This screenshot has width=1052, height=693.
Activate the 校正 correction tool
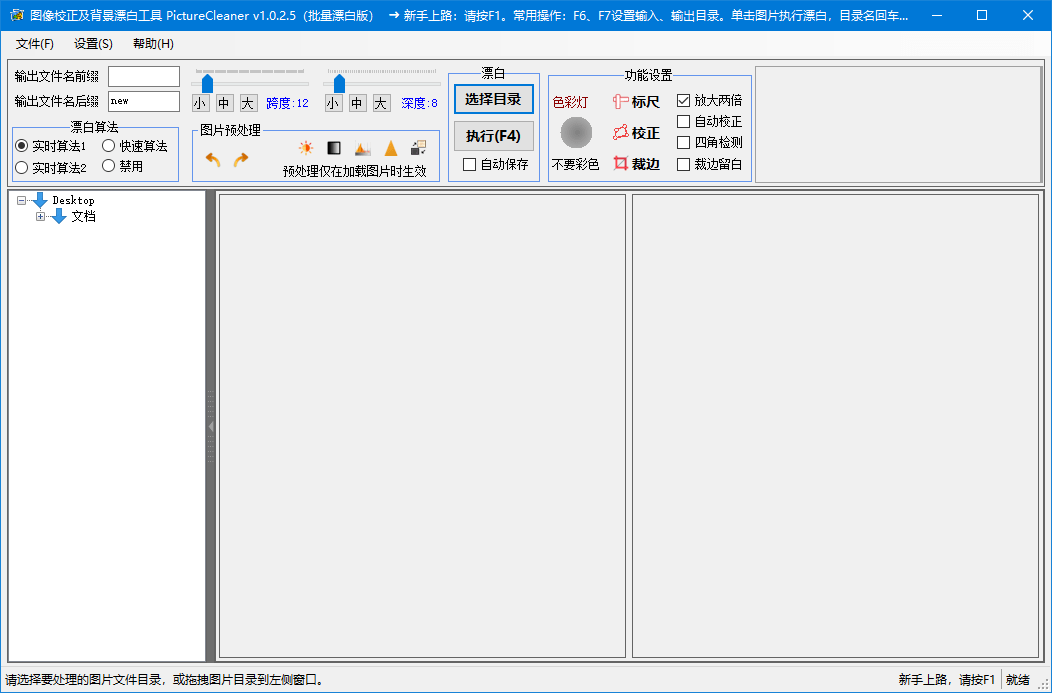637,134
